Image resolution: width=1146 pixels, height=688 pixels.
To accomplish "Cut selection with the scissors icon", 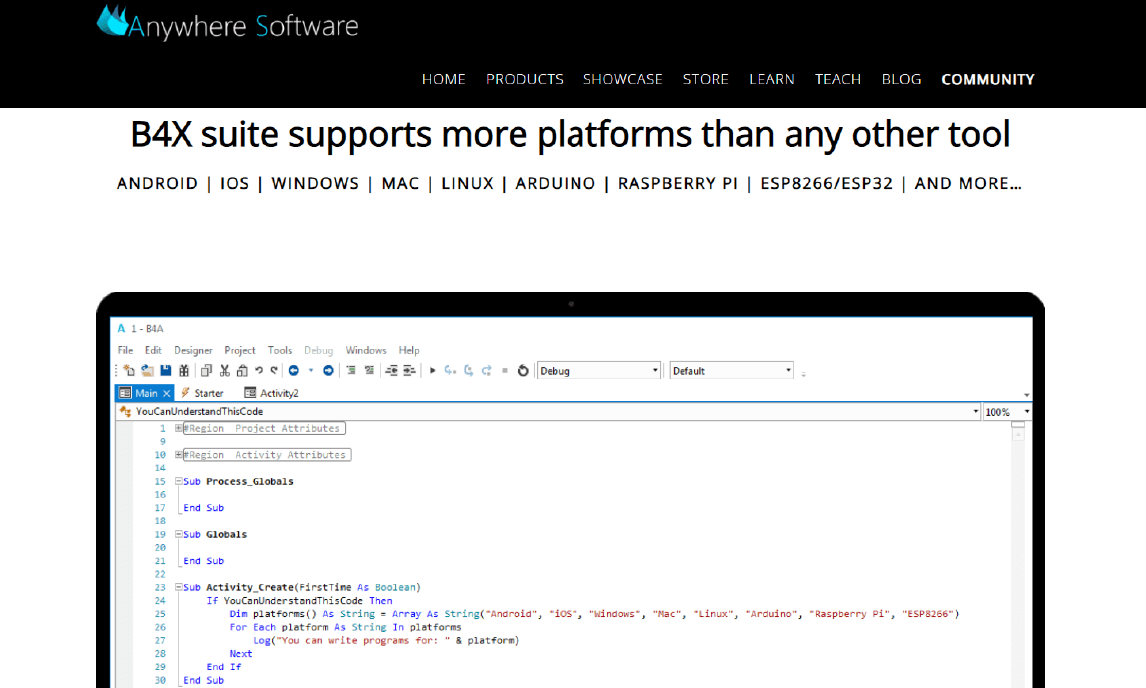I will (x=224, y=371).
